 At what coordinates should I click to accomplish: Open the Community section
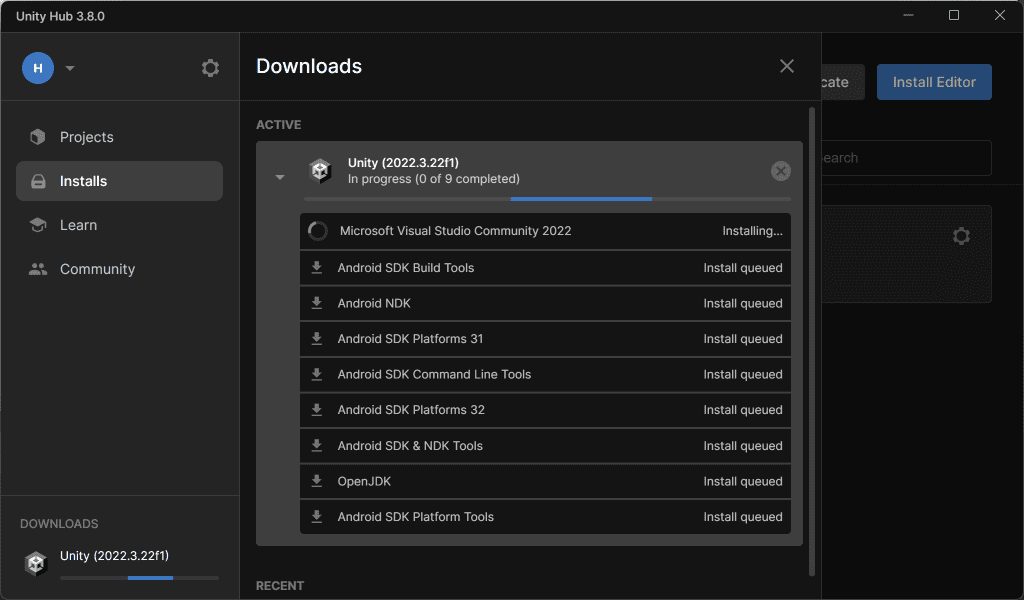tap(97, 269)
